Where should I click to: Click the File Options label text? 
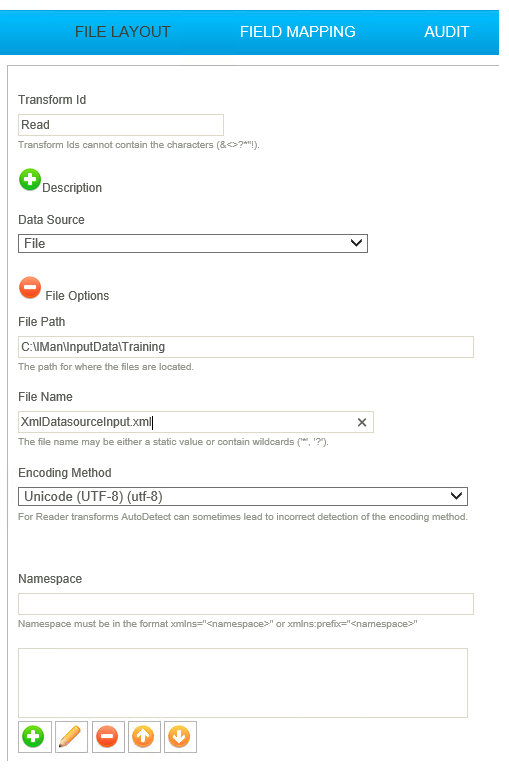(77, 296)
